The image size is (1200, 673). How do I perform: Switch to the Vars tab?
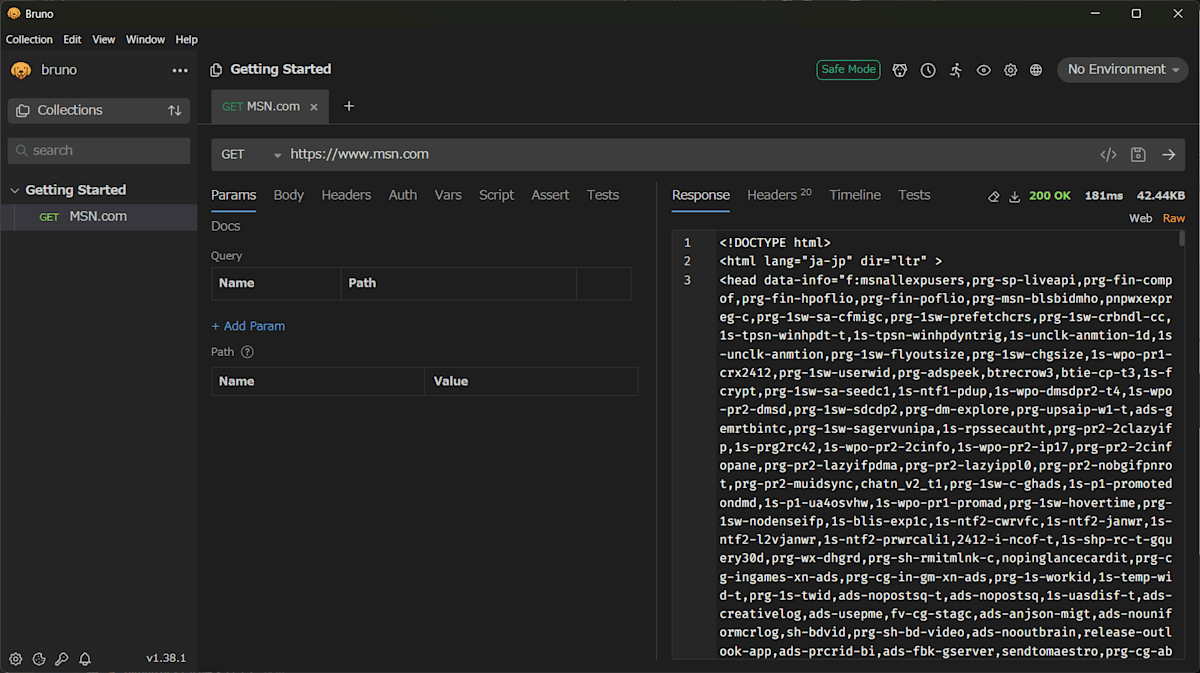coord(448,195)
